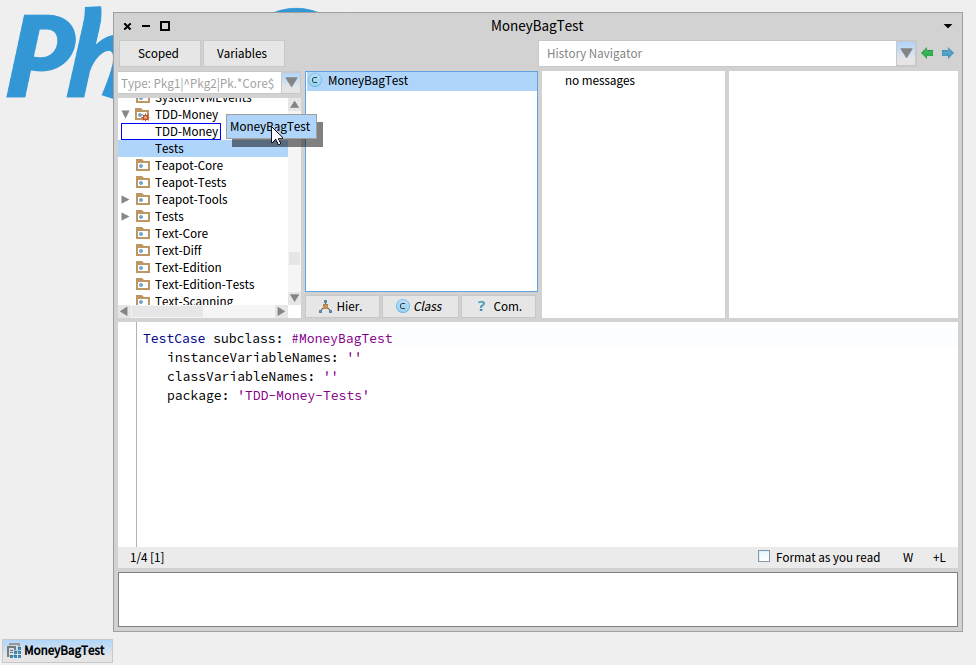Click the package list scroll right arrow
This screenshot has width=976, height=665.
pos(281,311)
